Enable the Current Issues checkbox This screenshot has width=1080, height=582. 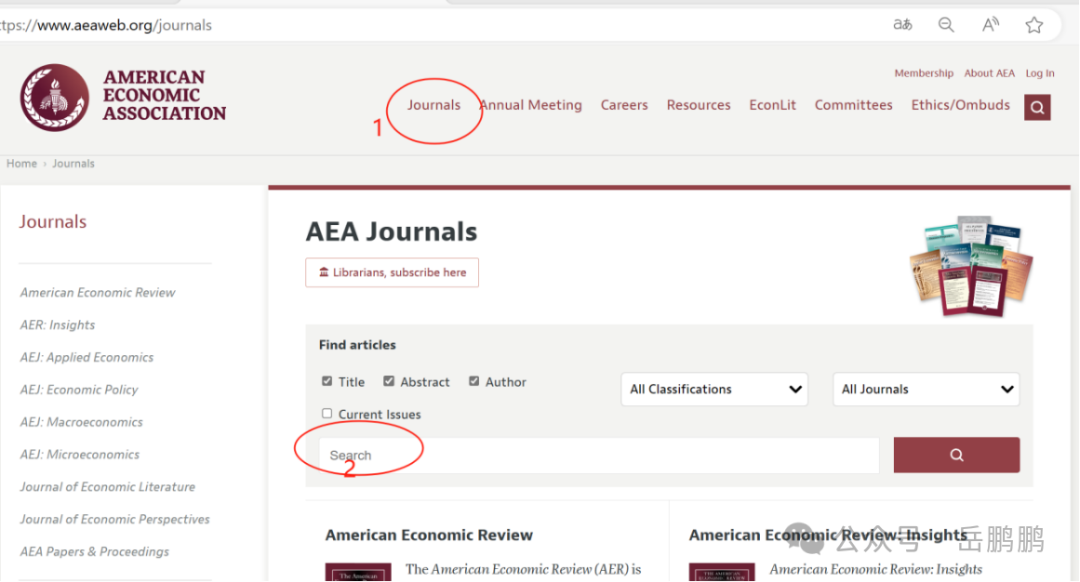tap(327, 413)
